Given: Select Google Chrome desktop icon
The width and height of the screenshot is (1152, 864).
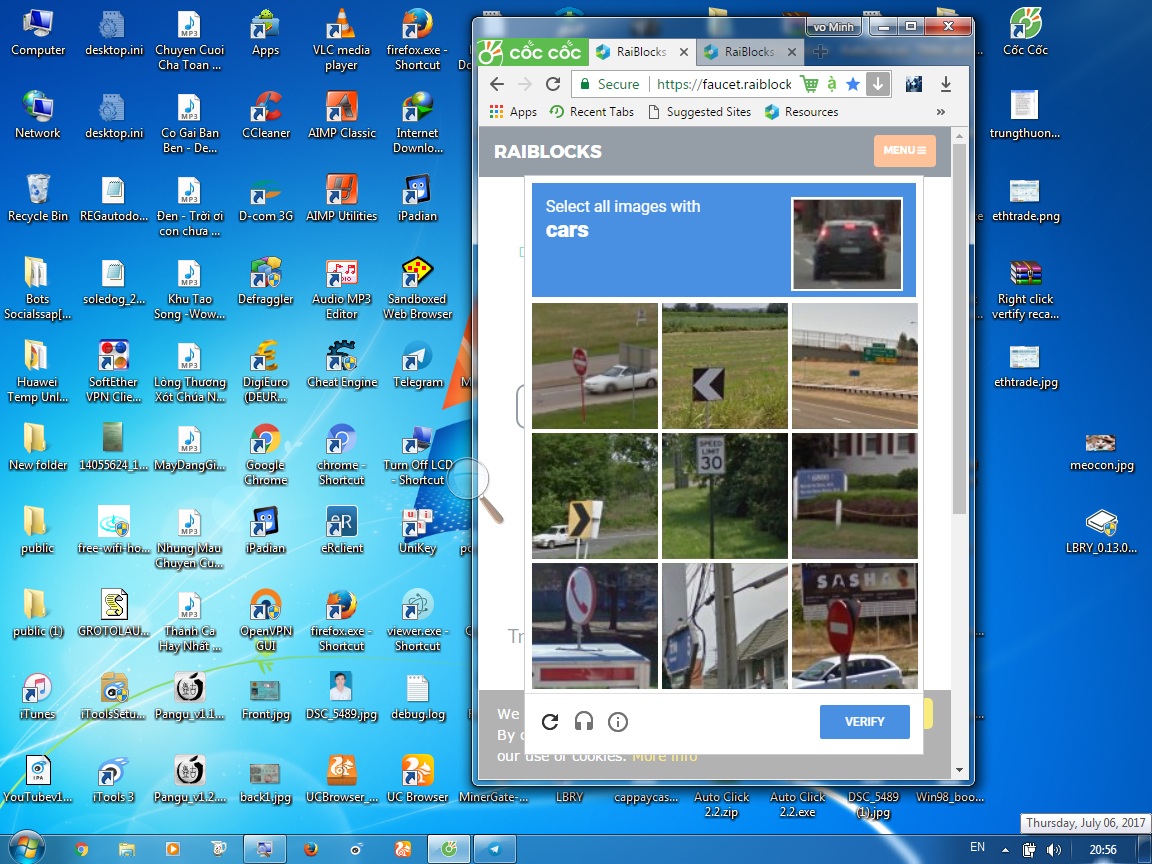Looking at the screenshot, I should pos(265,454).
